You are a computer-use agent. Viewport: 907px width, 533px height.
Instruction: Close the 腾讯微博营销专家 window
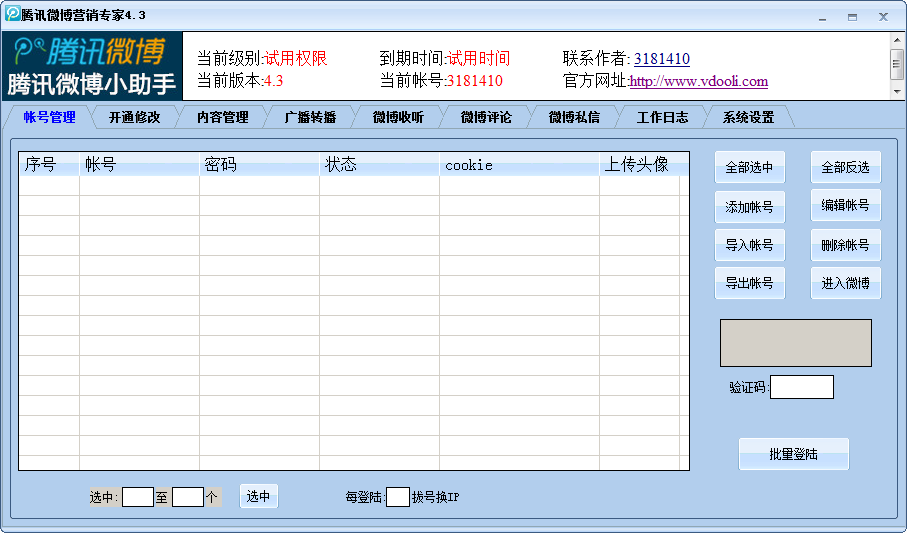pyautogui.click(x=883, y=17)
